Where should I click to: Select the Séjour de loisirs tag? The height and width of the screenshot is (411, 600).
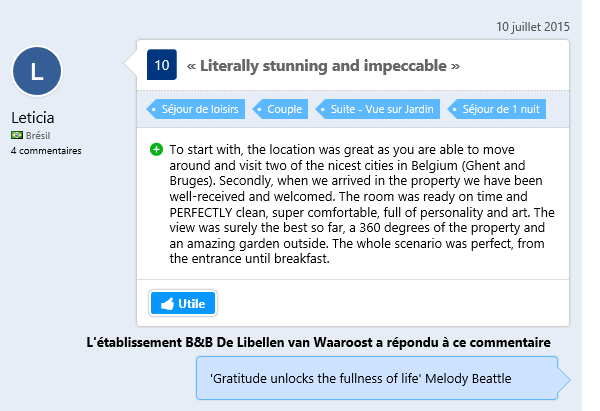point(196,109)
